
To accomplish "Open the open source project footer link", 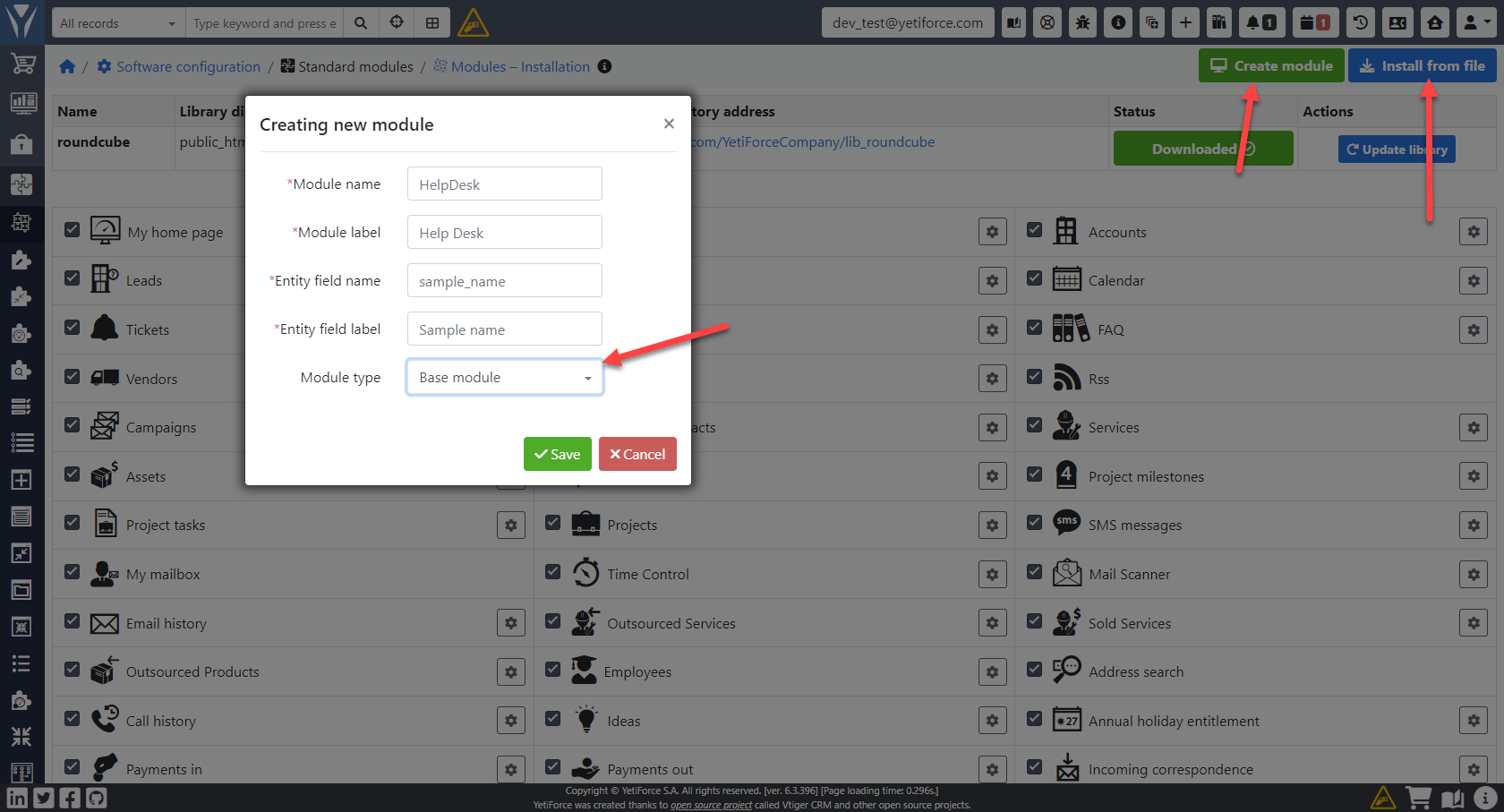I will [x=711, y=805].
